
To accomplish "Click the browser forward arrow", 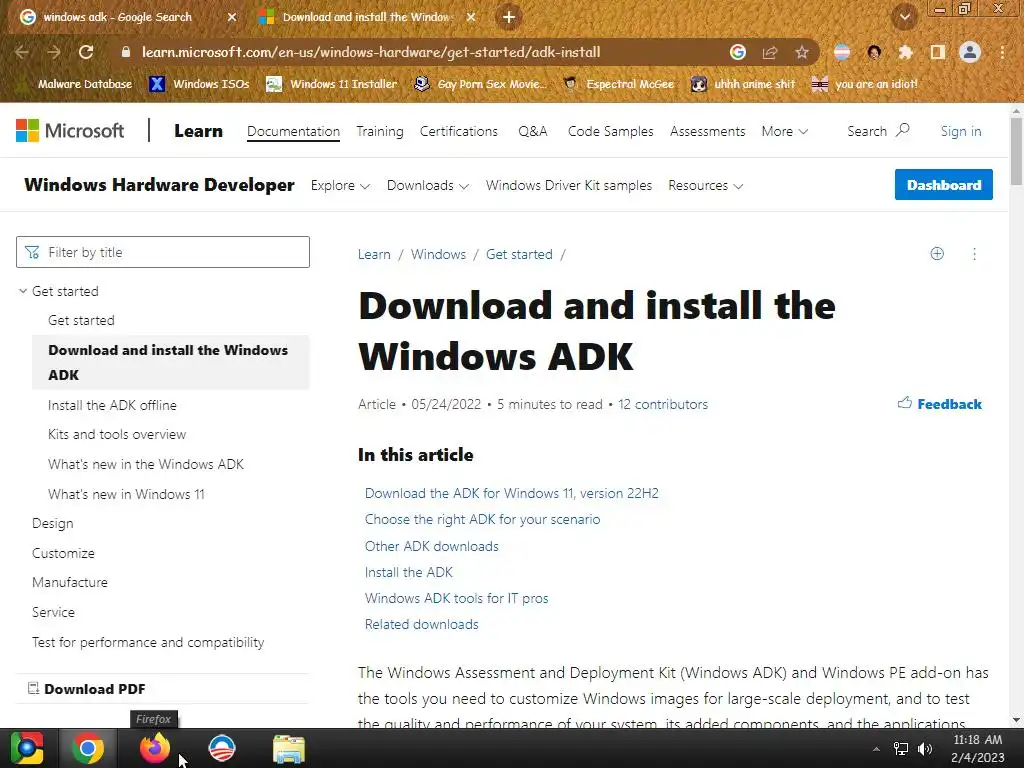I will click(x=54, y=52).
